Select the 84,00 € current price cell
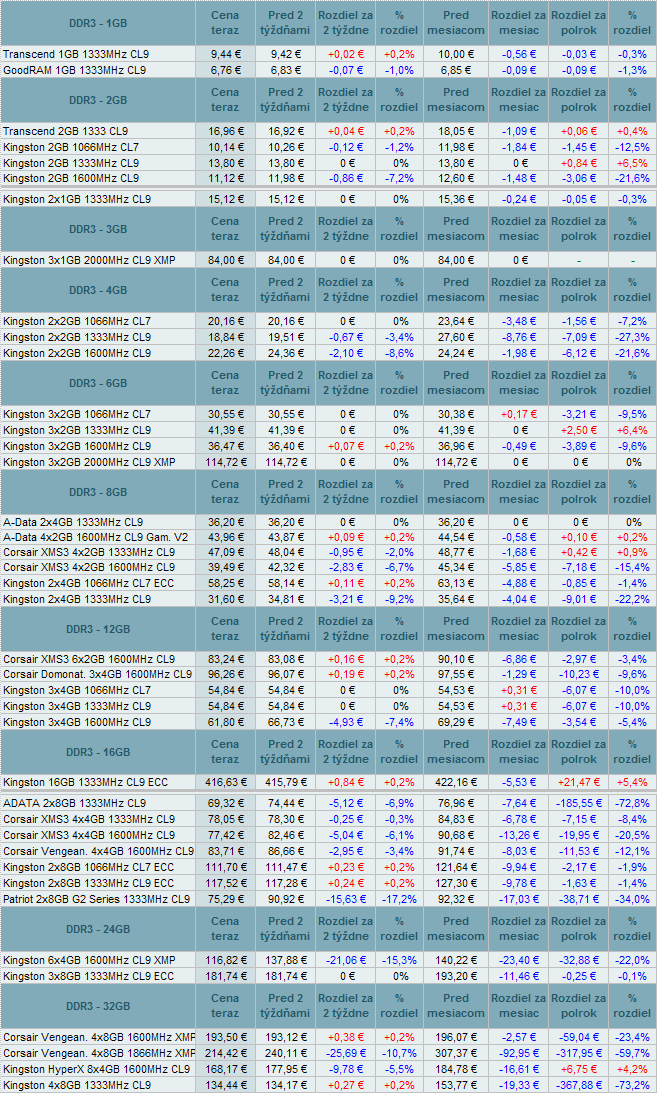Viewport: 657px width, 1093px height. click(x=225, y=260)
